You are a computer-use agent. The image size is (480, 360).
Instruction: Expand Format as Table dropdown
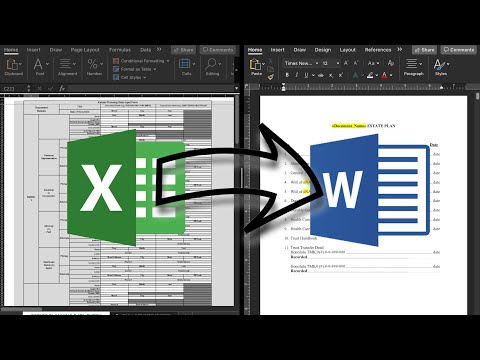(x=155, y=69)
